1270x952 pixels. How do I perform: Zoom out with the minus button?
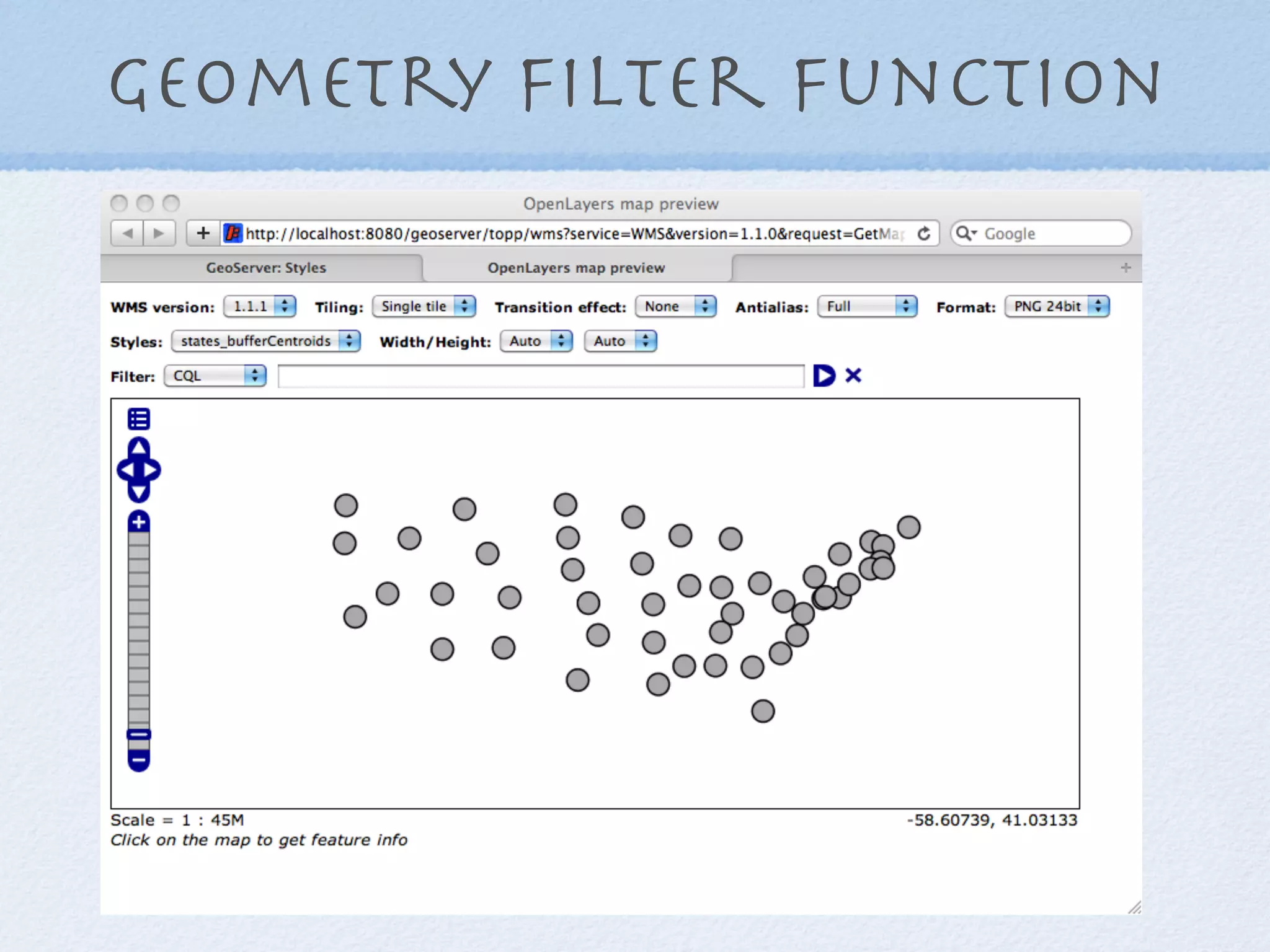point(139,760)
